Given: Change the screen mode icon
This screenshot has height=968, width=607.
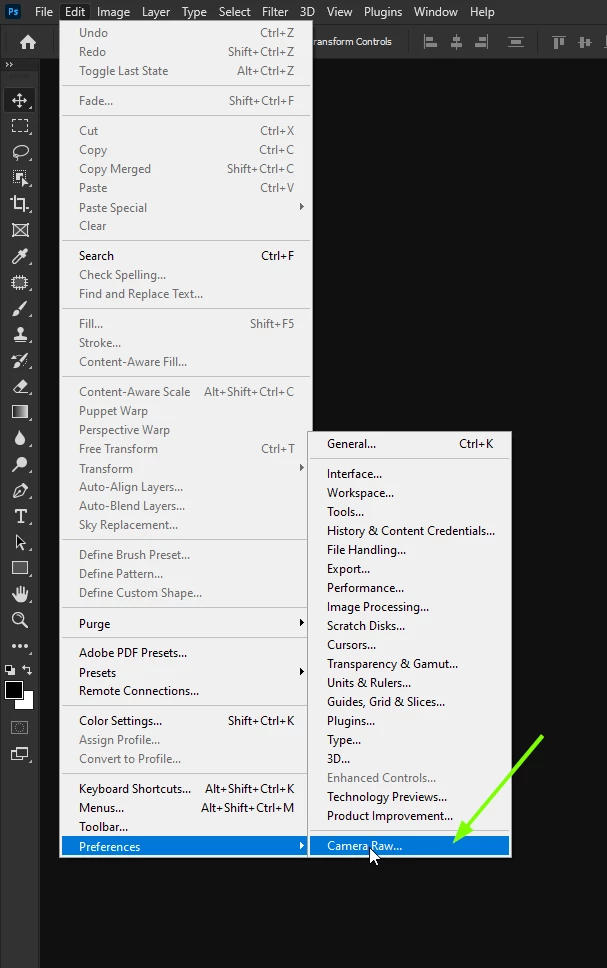Looking at the screenshot, I should [x=20, y=754].
